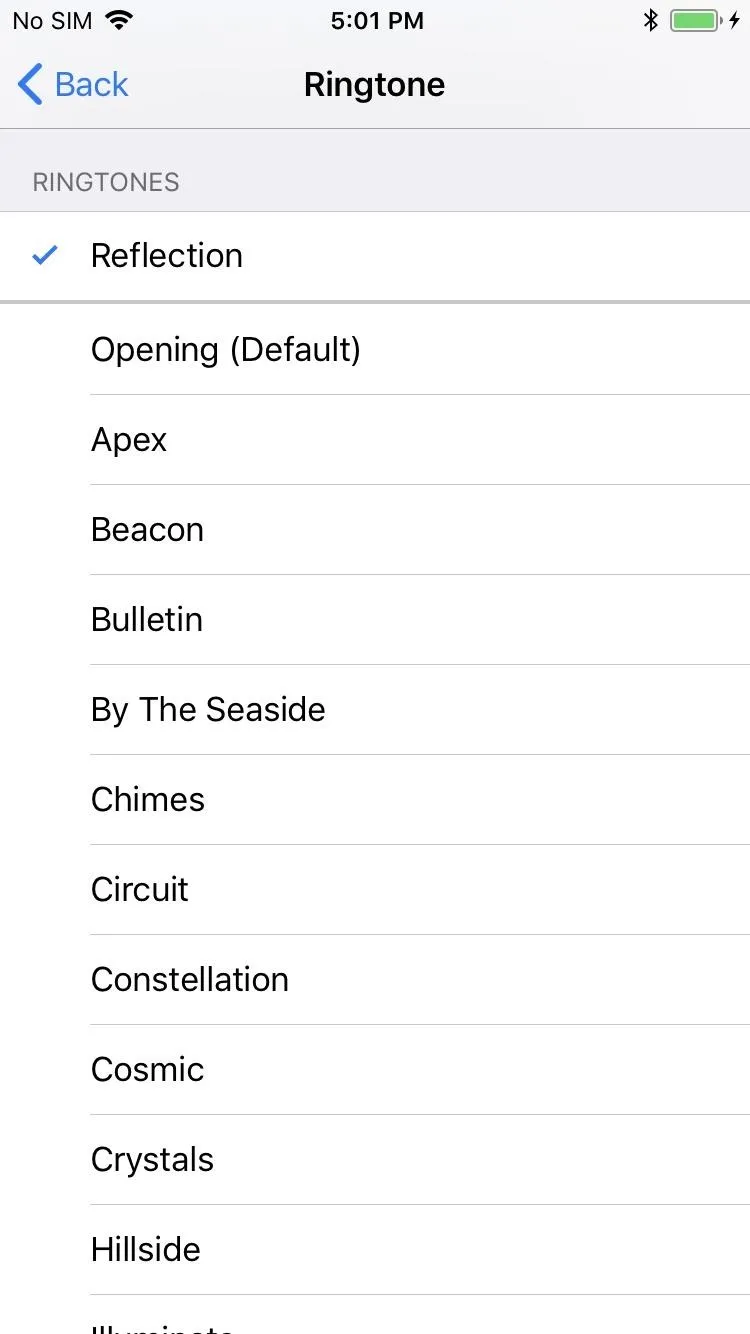This screenshot has height=1334, width=750.
Task: Select the Apex ringtone
Action: (x=375, y=440)
